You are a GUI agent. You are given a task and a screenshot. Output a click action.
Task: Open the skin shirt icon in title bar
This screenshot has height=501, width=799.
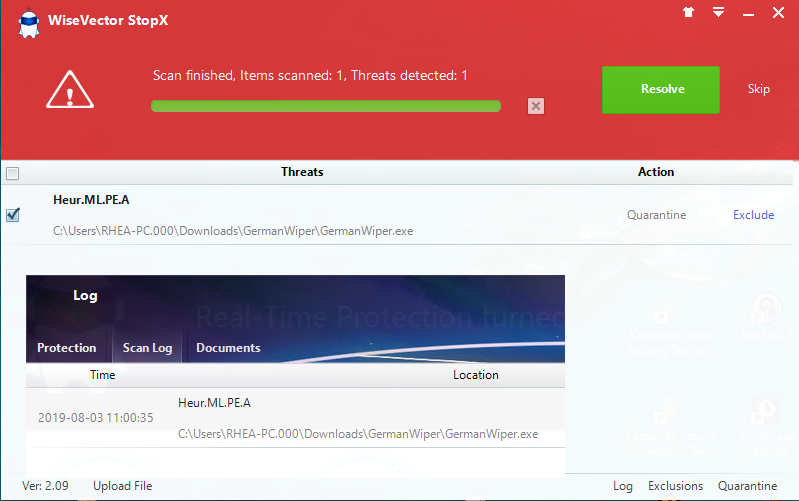tap(688, 12)
